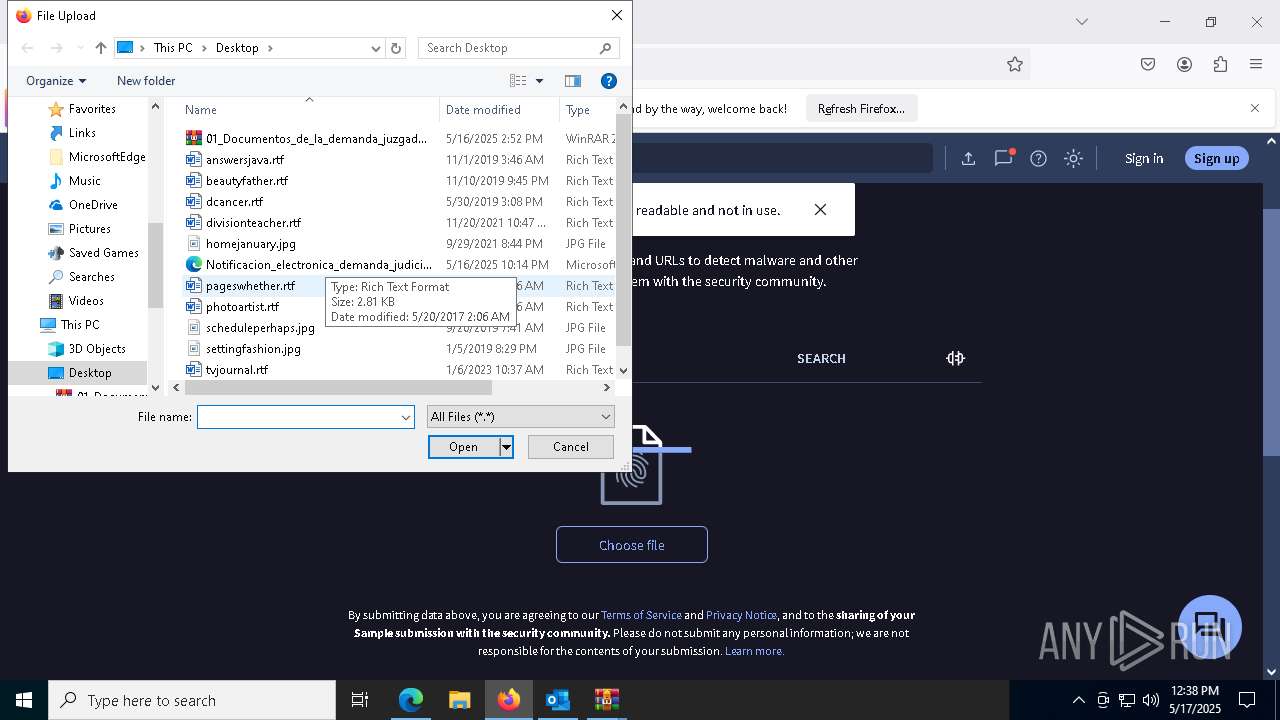The width and height of the screenshot is (1280, 720).
Task: Select This PC in navigation tree
Action: coord(79,325)
